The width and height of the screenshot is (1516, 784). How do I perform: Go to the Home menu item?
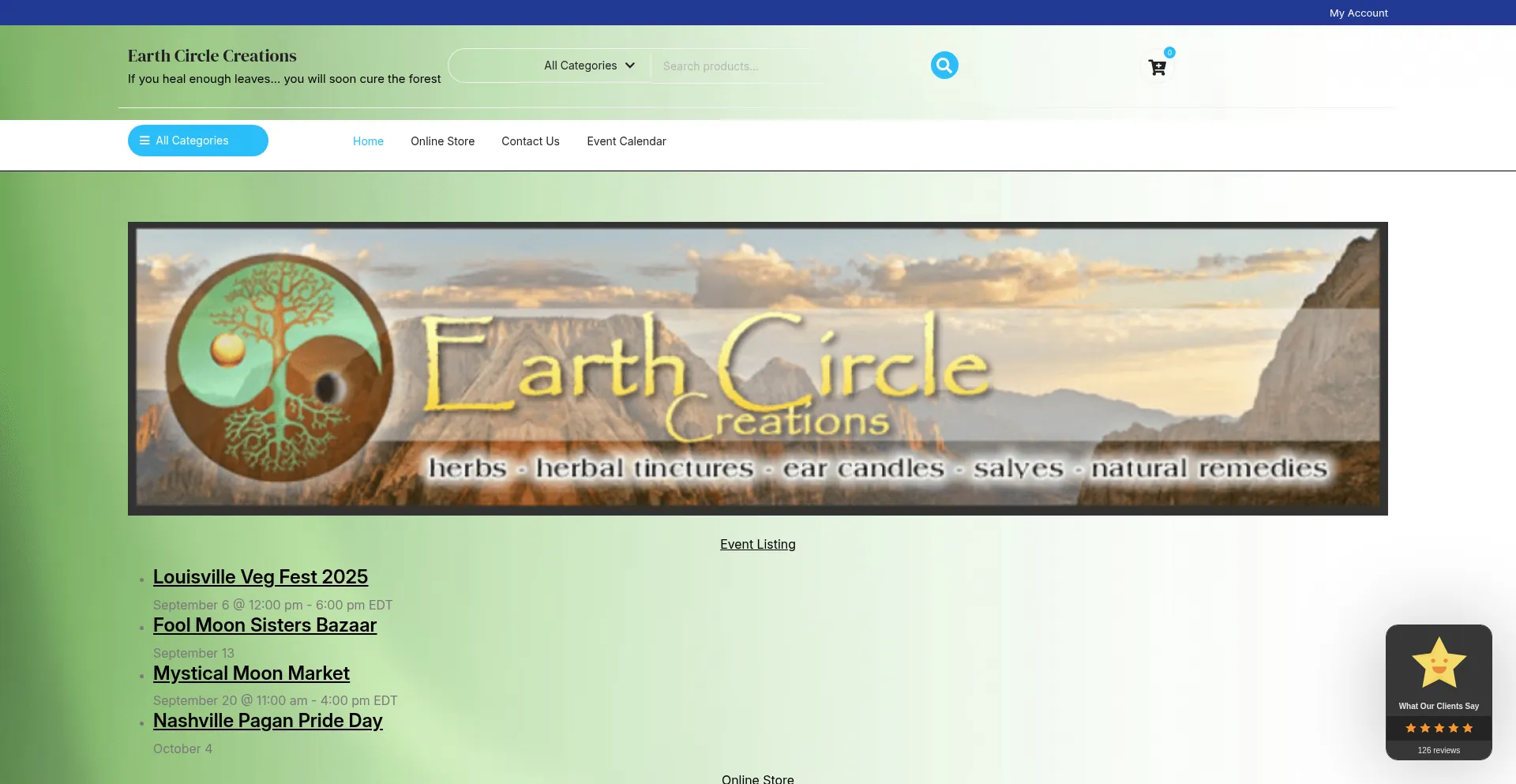(368, 141)
